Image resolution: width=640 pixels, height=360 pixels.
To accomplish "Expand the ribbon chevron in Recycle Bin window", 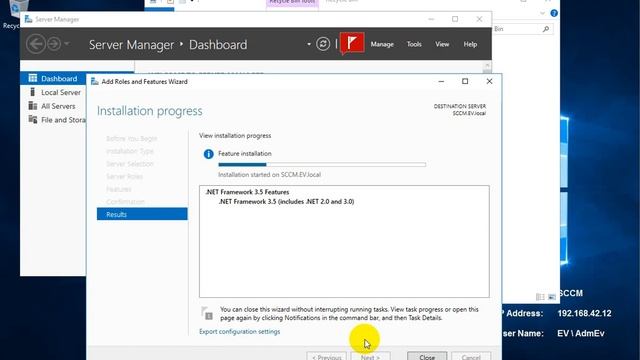I will (542, 13).
